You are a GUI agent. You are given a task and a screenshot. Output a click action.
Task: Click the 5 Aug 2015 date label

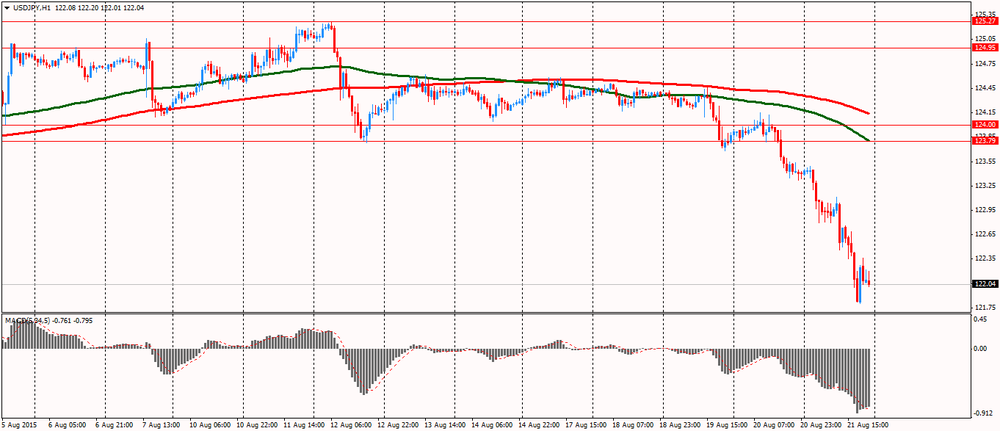[x=18, y=423]
